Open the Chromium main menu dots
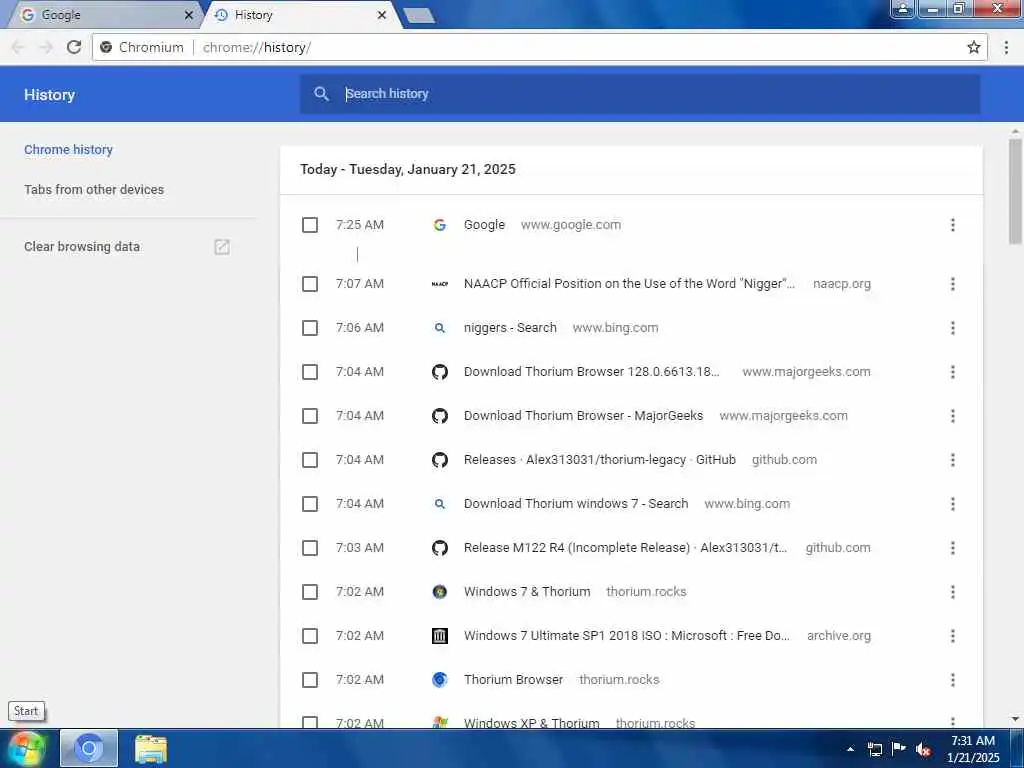 1006,47
